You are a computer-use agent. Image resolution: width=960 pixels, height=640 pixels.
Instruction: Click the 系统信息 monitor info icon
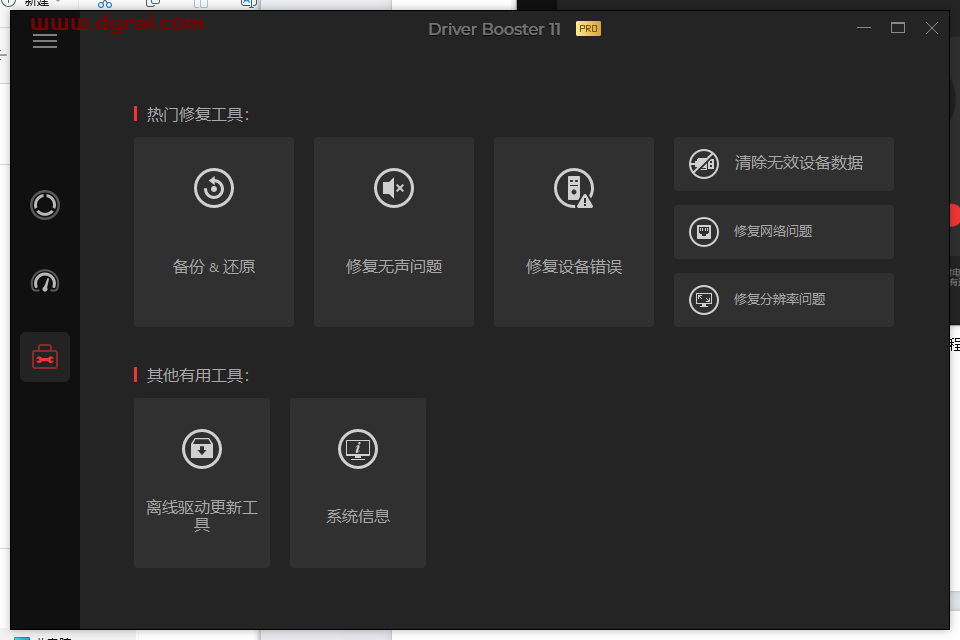coord(358,449)
